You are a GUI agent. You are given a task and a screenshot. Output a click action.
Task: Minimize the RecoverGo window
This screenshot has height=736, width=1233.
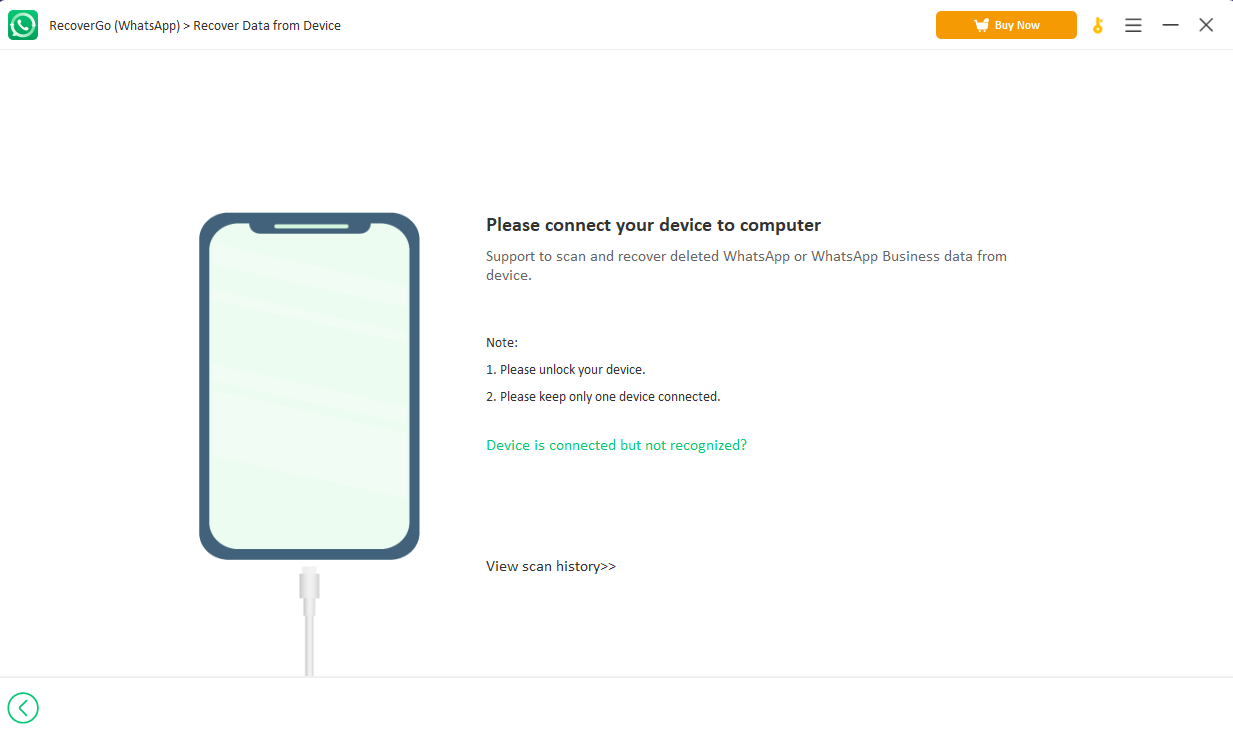[1170, 26]
